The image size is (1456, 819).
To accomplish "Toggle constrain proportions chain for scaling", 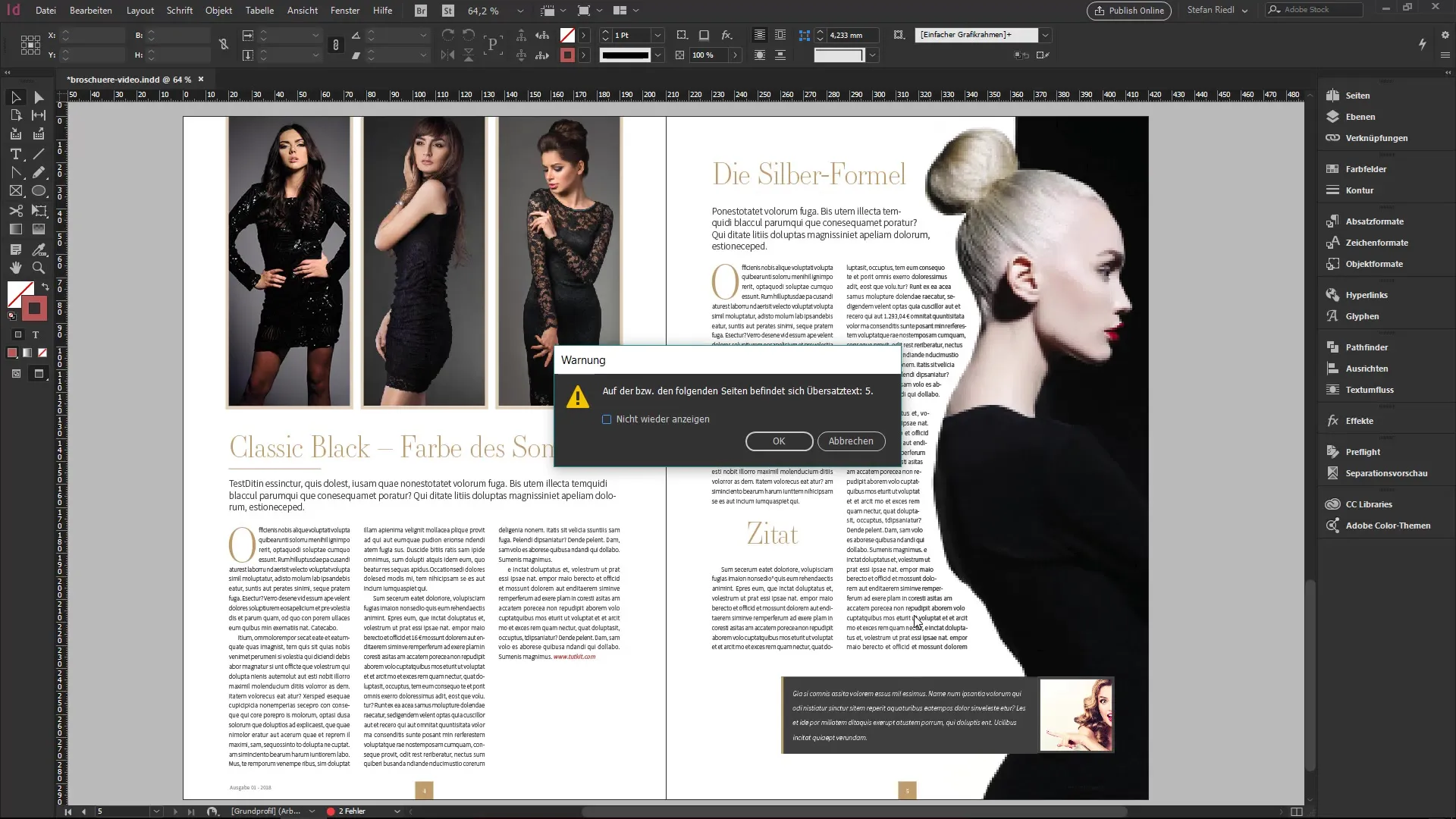I will [335, 45].
